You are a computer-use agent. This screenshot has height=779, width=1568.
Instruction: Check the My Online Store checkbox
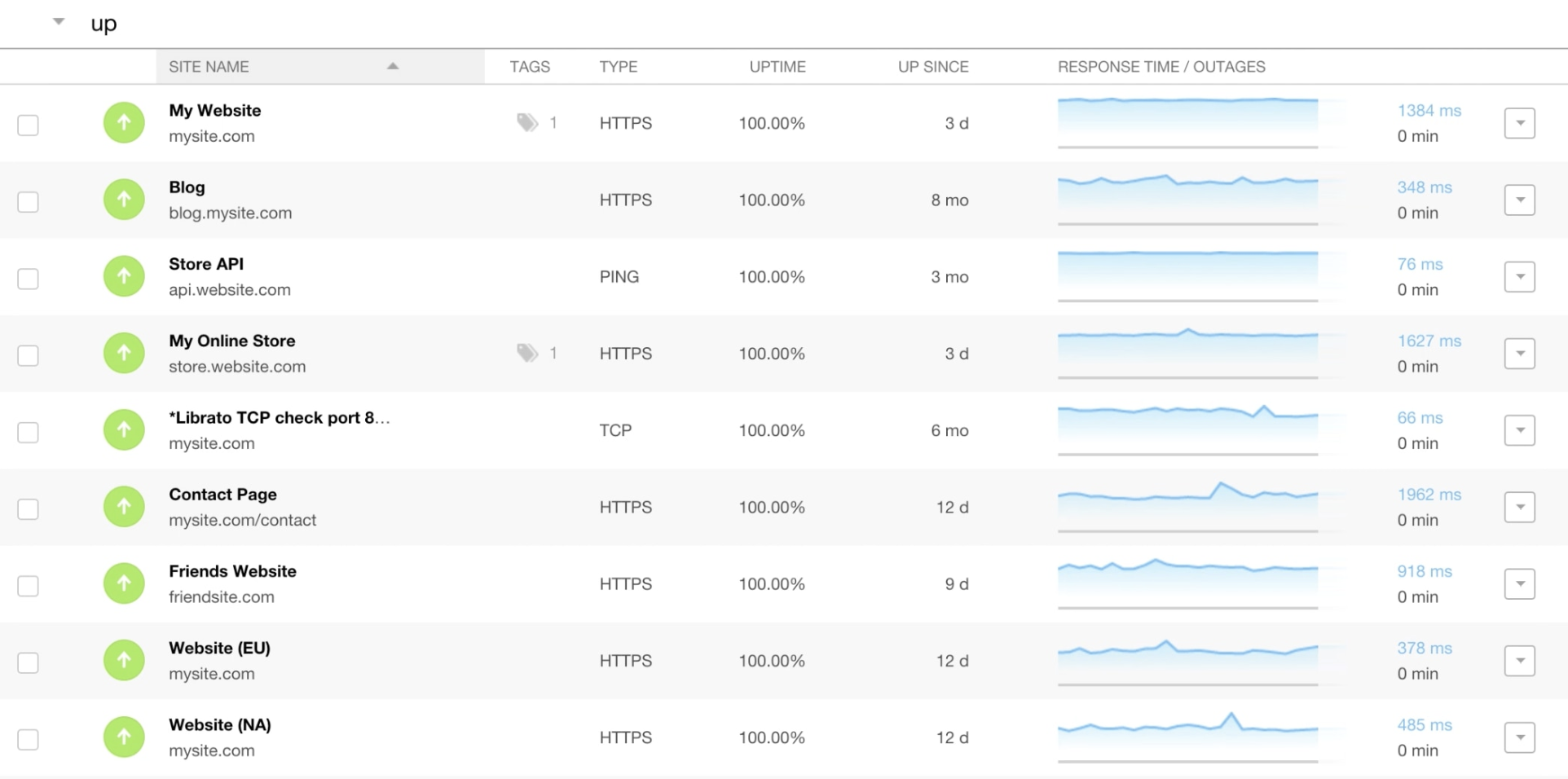pos(28,355)
